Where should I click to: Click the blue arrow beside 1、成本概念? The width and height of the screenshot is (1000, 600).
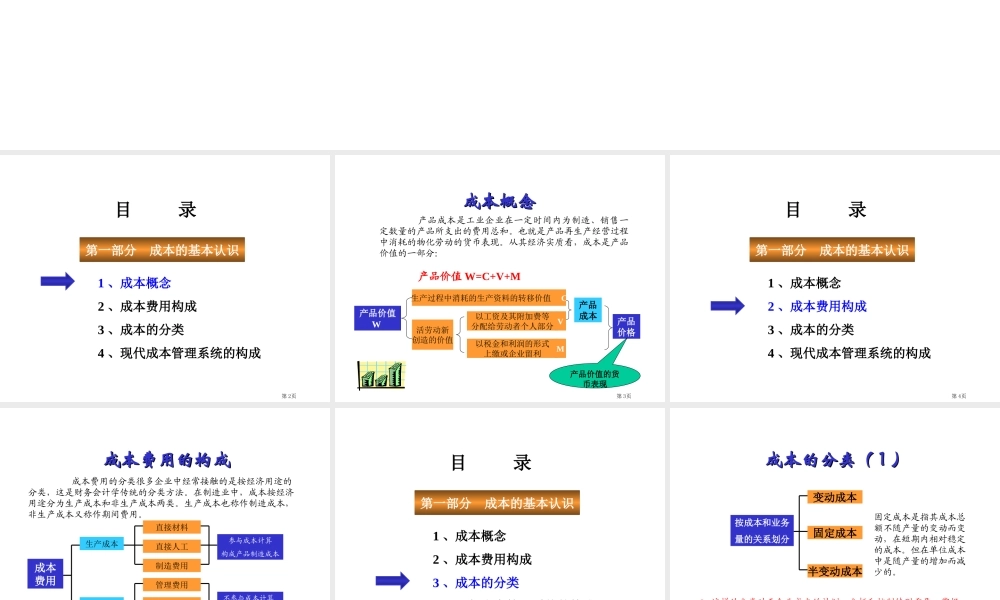click(x=57, y=281)
